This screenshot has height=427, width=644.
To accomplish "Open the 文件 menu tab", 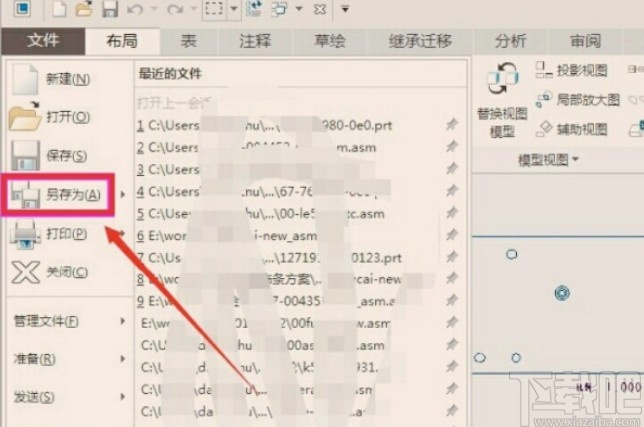I will 43,41.
